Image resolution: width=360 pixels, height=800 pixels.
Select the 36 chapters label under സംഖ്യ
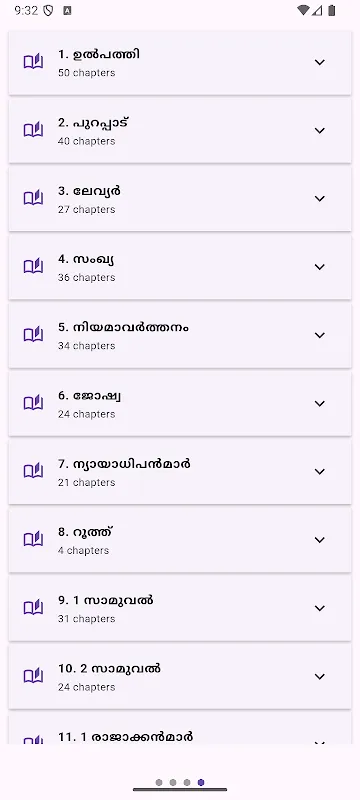click(87, 278)
